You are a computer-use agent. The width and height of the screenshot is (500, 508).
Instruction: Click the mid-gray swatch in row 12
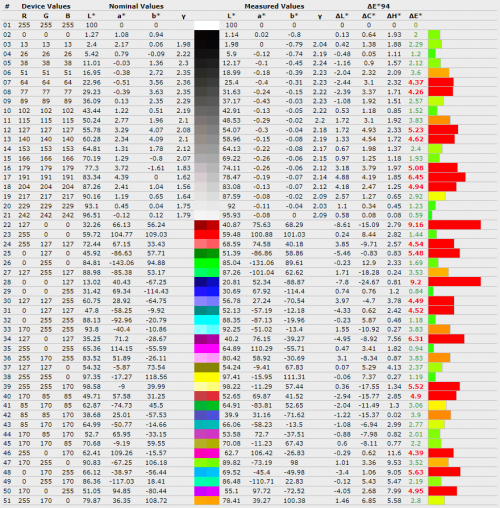pyautogui.click(x=207, y=130)
